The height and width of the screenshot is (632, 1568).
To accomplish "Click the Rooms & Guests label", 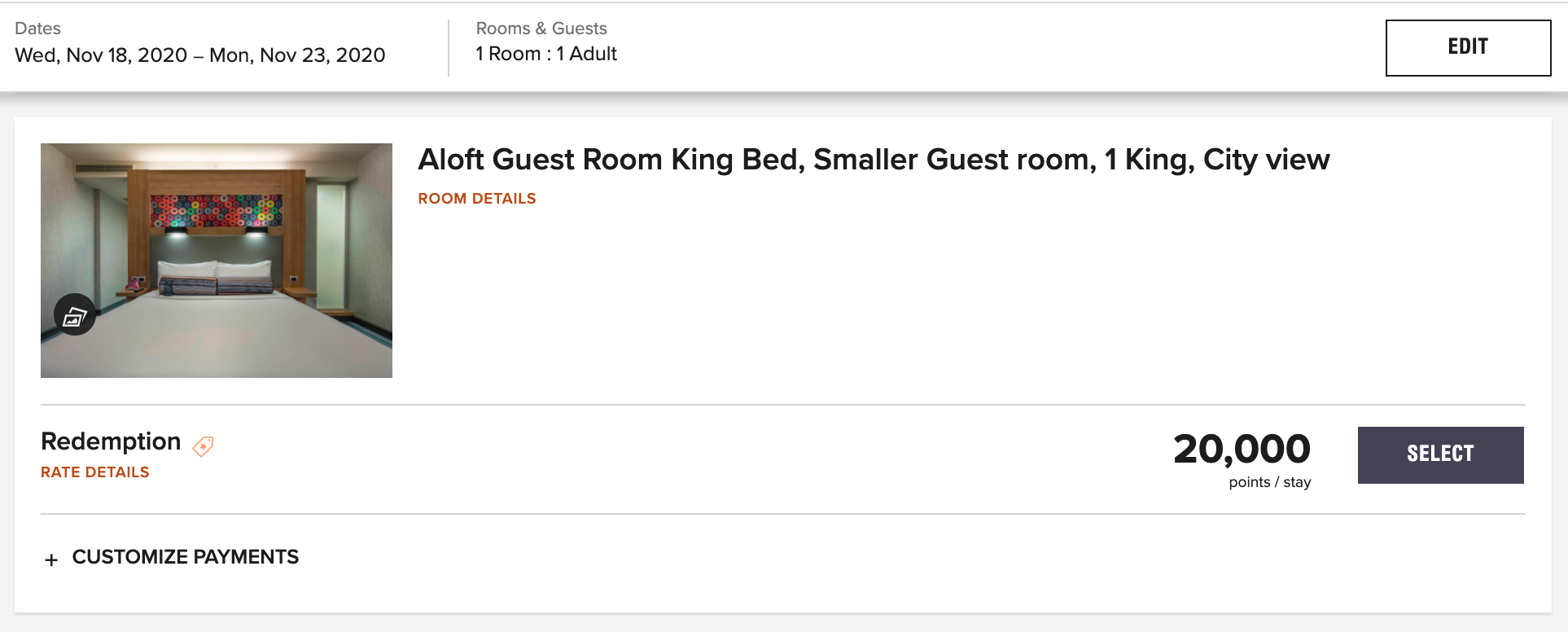I will (x=541, y=29).
